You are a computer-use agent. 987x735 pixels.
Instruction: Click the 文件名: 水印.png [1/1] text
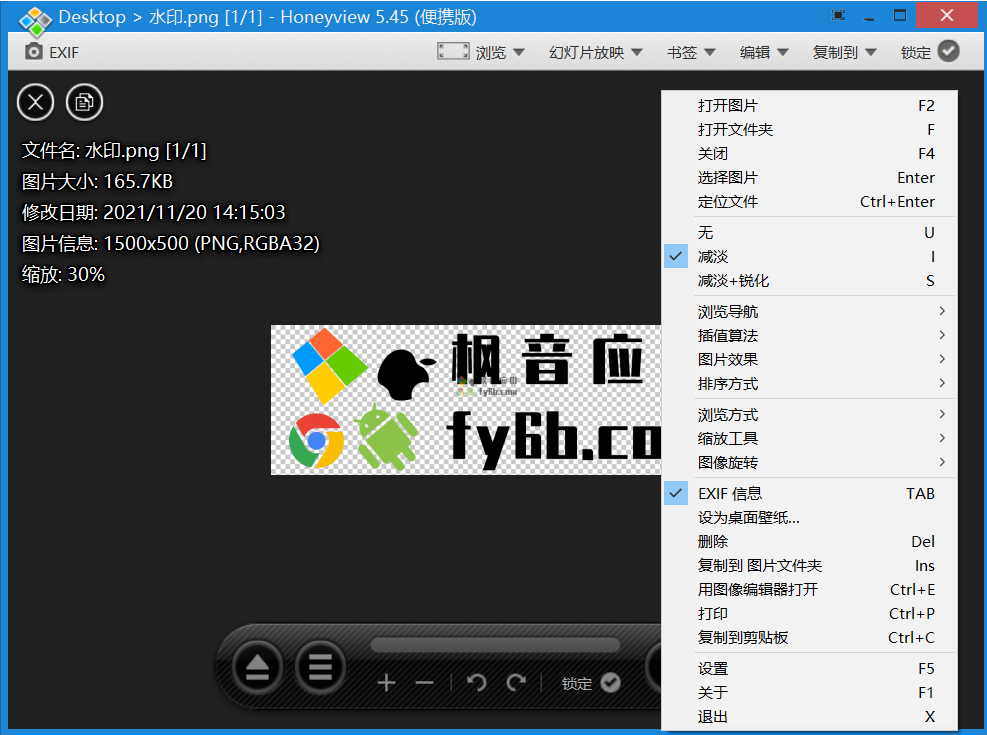pyautogui.click(x=114, y=150)
